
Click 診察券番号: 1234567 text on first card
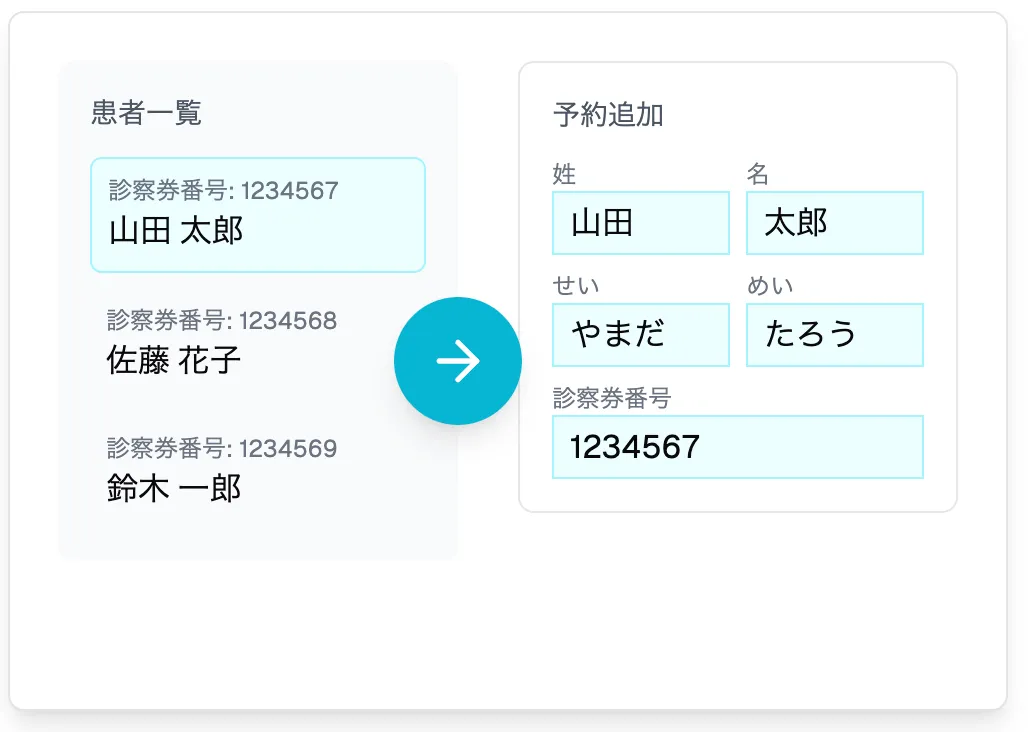(222, 190)
